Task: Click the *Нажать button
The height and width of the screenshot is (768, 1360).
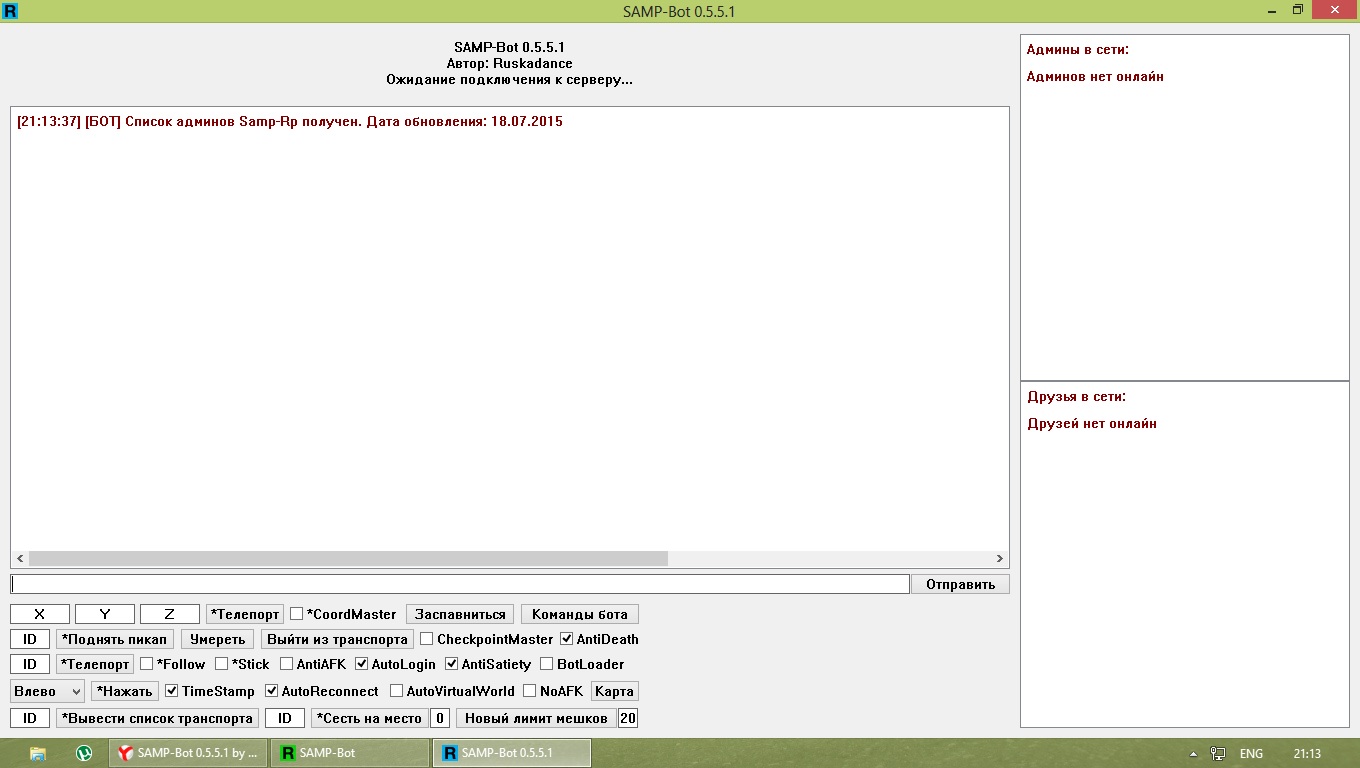Action: [x=125, y=691]
